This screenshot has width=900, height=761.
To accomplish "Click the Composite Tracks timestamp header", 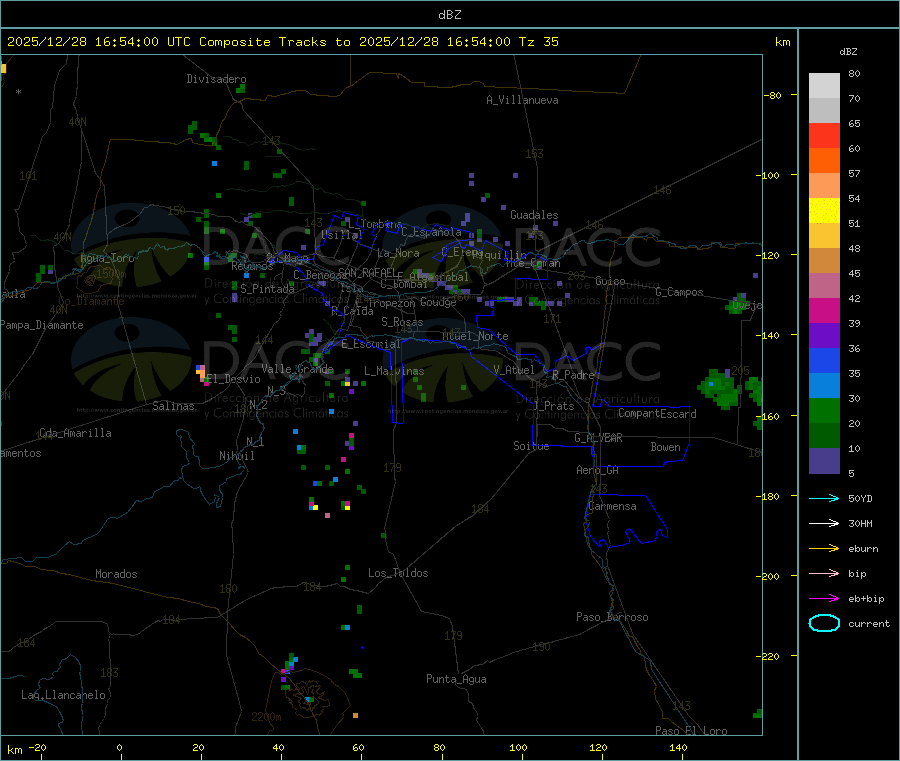I will pos(283,42).
